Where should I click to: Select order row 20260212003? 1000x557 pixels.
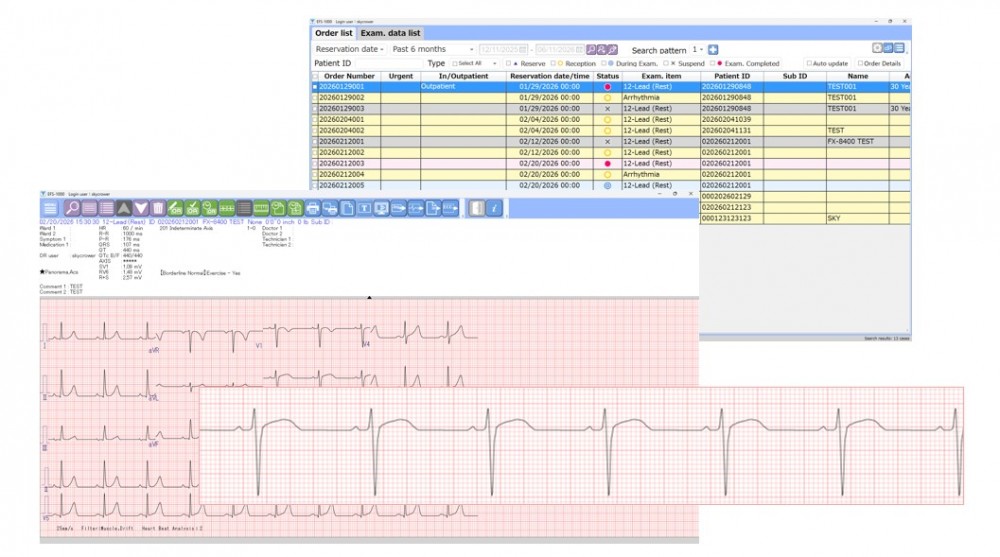click(611, 163)
